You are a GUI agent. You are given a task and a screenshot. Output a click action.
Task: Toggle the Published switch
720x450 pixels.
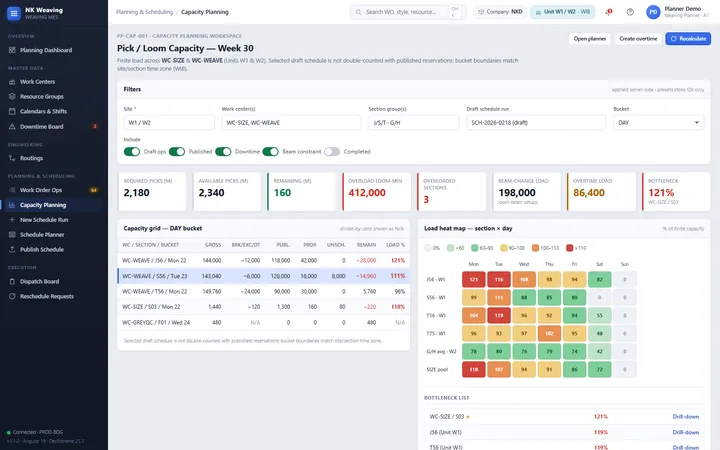(177, 152)
